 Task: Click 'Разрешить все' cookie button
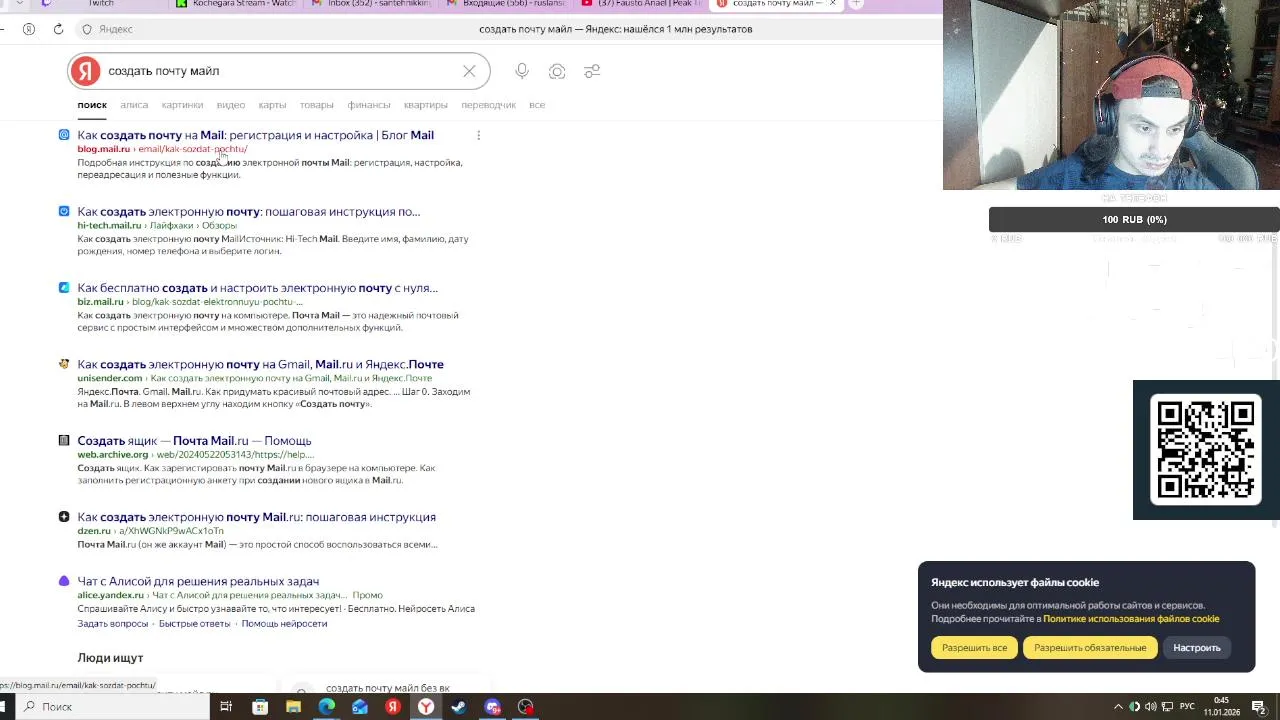974,648
